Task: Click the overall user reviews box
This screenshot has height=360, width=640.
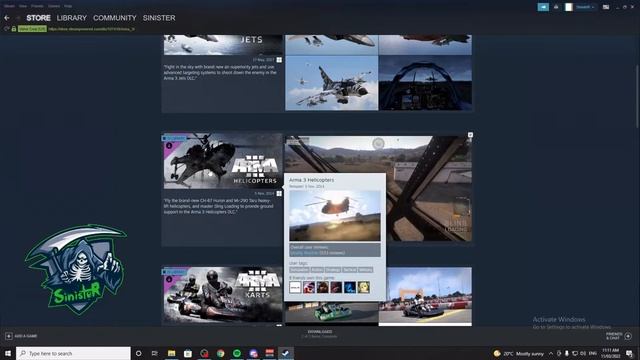Action: pyautogui.click(x=335, y=250)
